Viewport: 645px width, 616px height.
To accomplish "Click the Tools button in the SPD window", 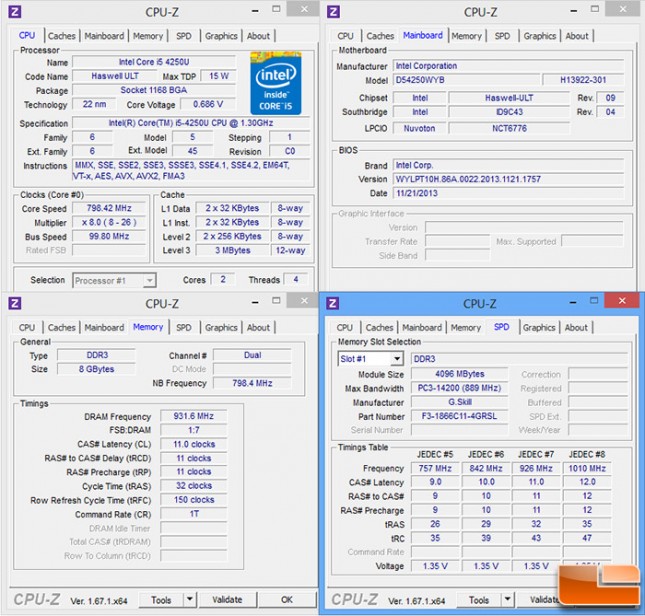I will click(479, 600).
